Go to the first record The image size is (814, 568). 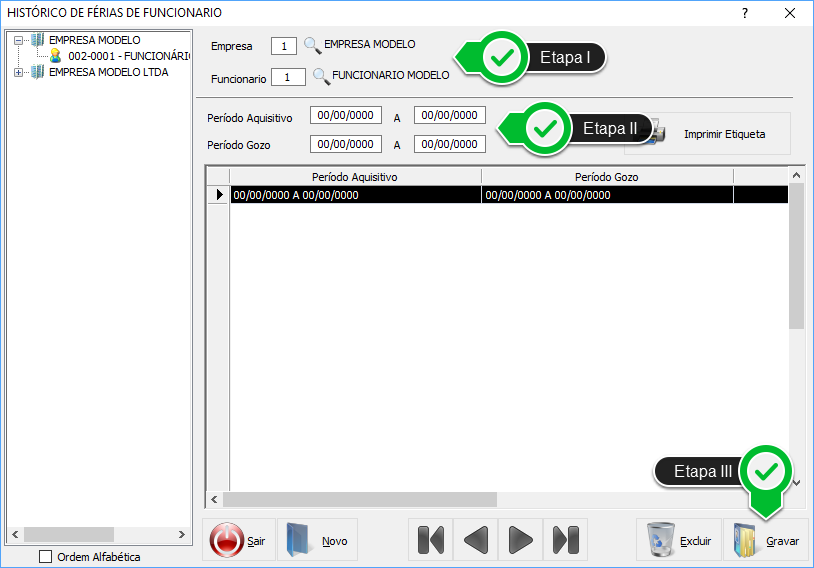pyautogui.click(x=430, y=540)
